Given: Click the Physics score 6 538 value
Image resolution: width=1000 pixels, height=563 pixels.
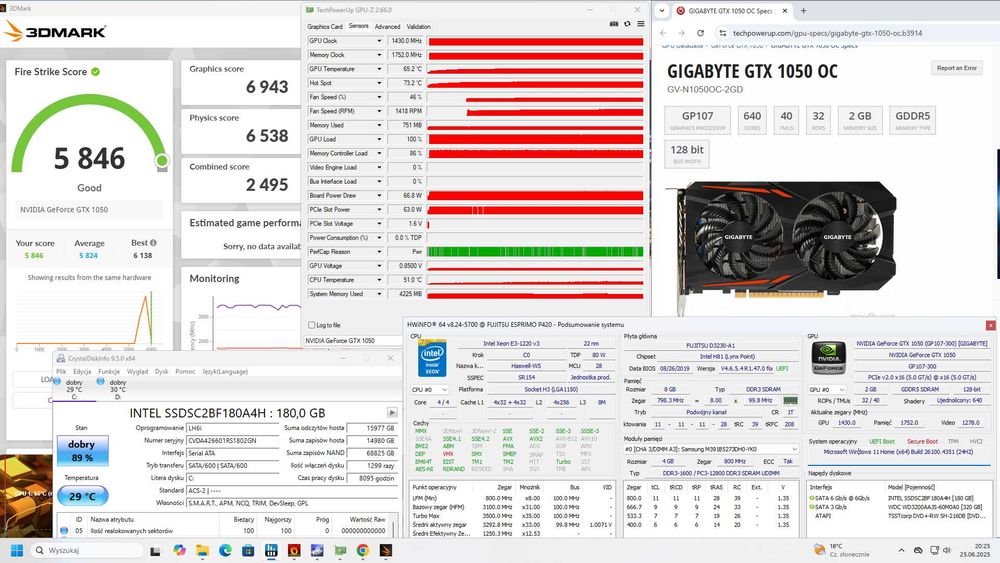Looking at the screenshot, I should tap(267, 136).
